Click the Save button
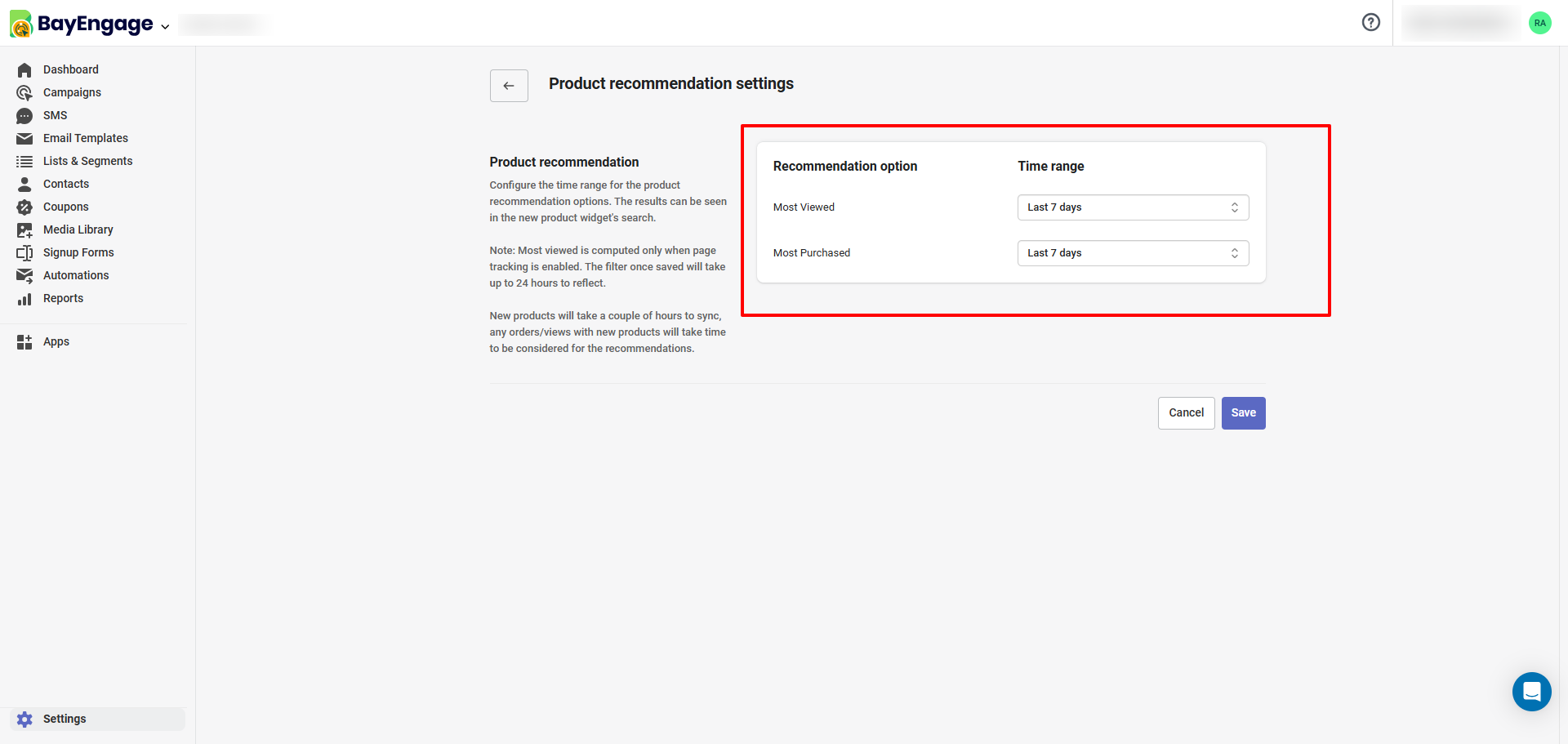 [x=1244, y=413]
